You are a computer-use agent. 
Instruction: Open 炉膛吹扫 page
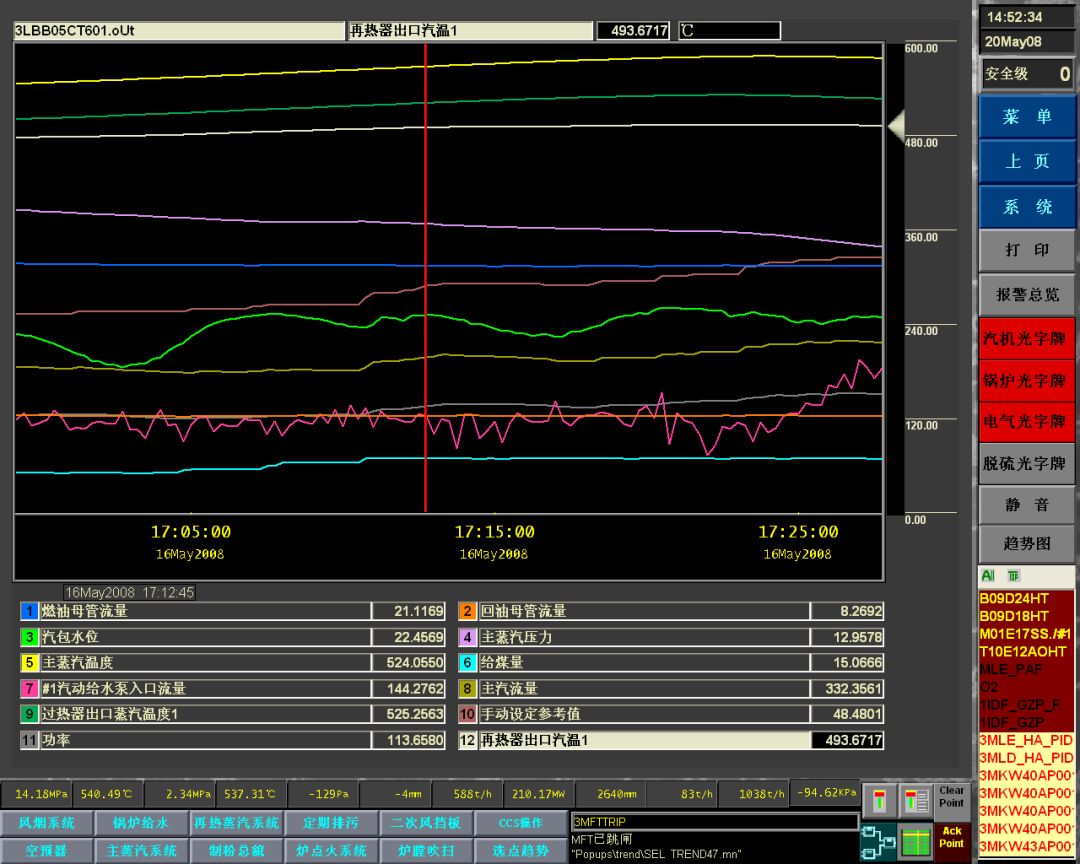point(426,851)
